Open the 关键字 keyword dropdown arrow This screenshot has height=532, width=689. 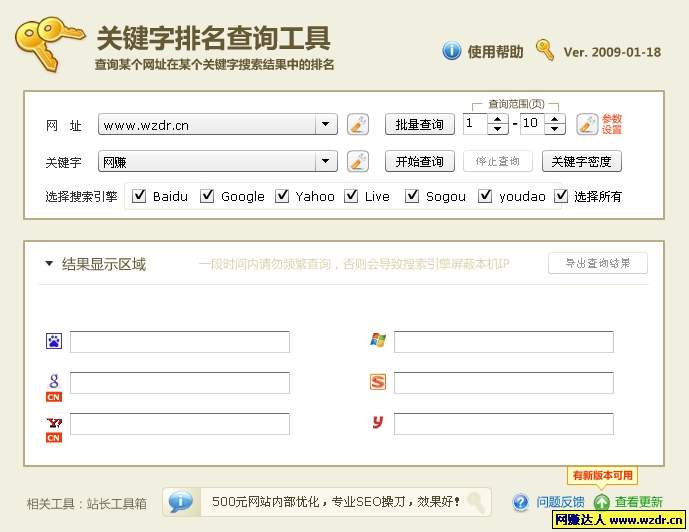(x=326, y=161)
